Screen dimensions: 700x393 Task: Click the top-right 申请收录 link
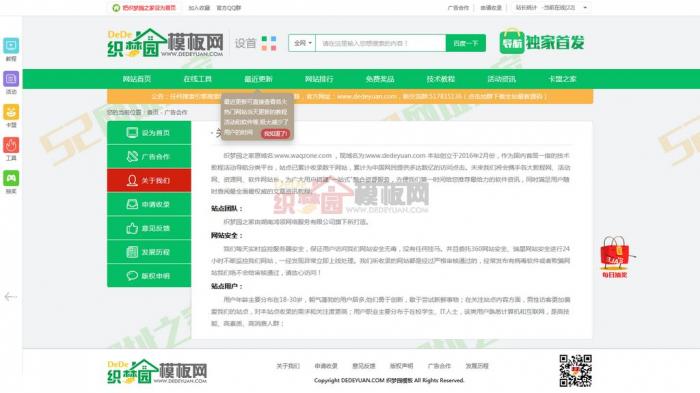491,8
